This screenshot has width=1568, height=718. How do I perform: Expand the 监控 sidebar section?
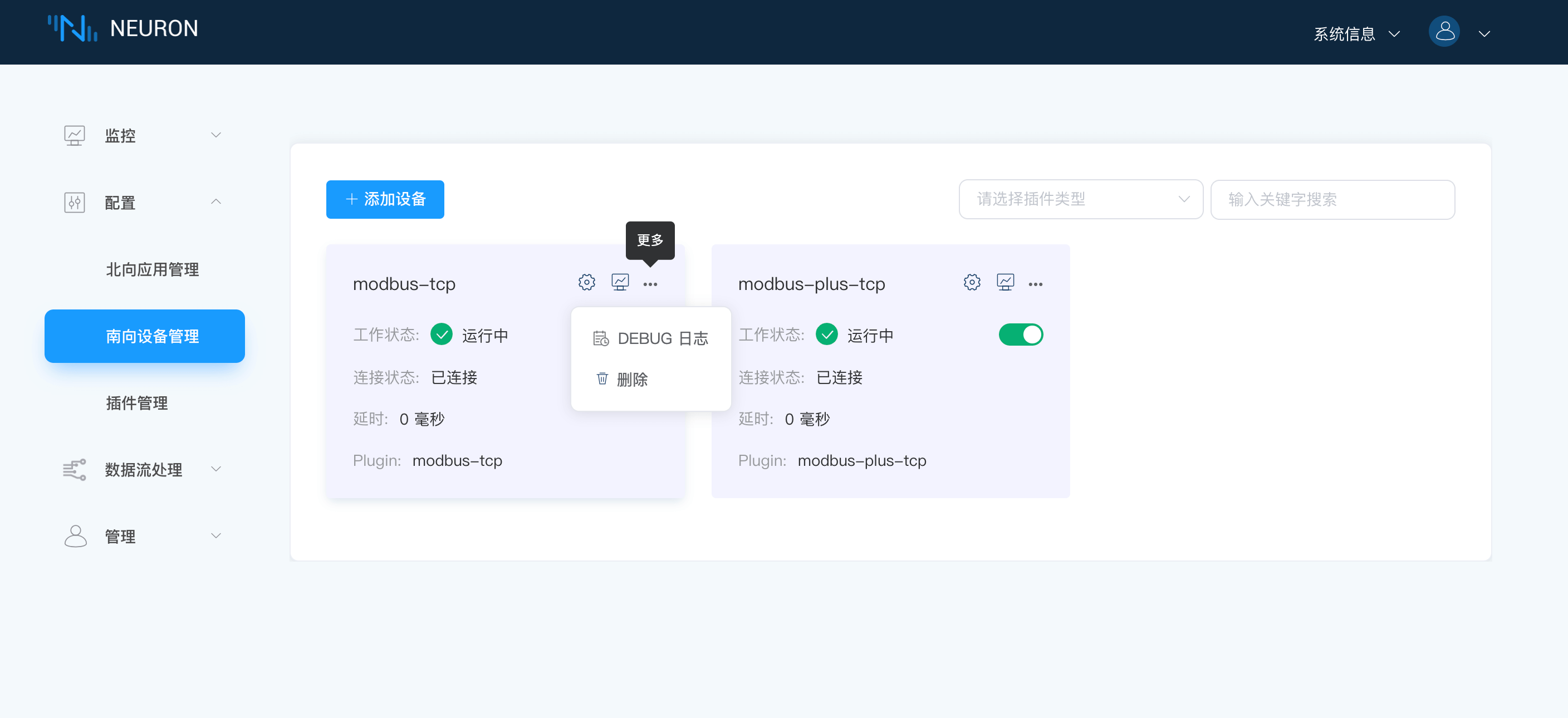[x=120, y=135]
